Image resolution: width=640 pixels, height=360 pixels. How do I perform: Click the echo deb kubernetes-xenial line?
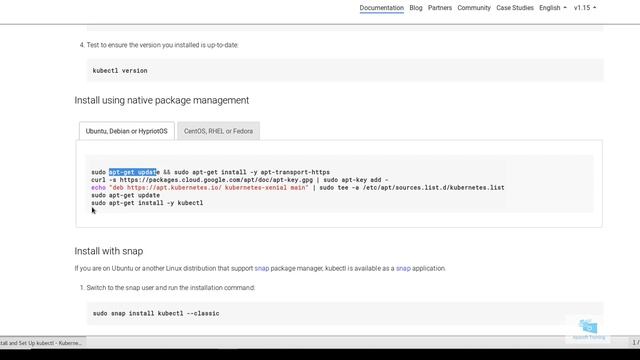[x=298, y=188]
